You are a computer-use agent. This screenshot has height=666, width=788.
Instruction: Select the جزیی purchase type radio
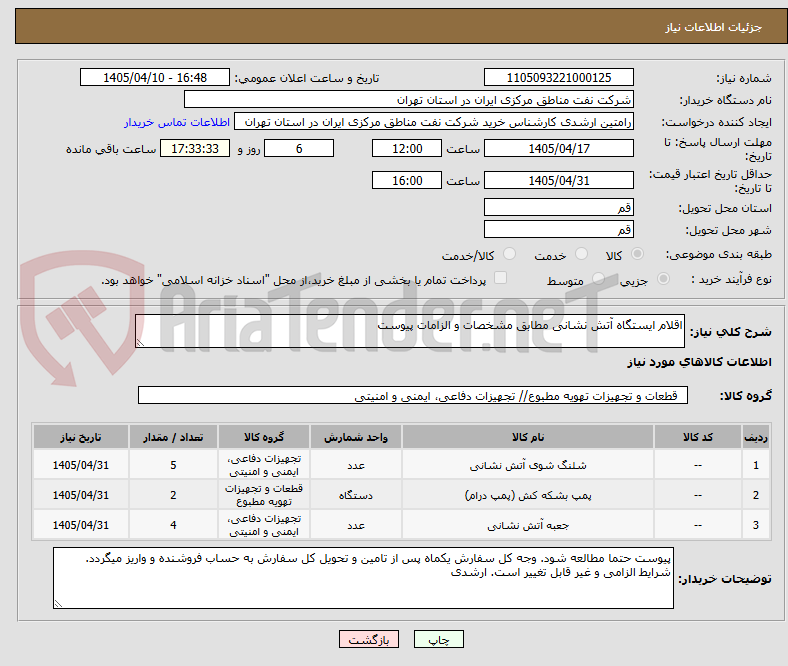pyautogui.click(x=663, y=279)
